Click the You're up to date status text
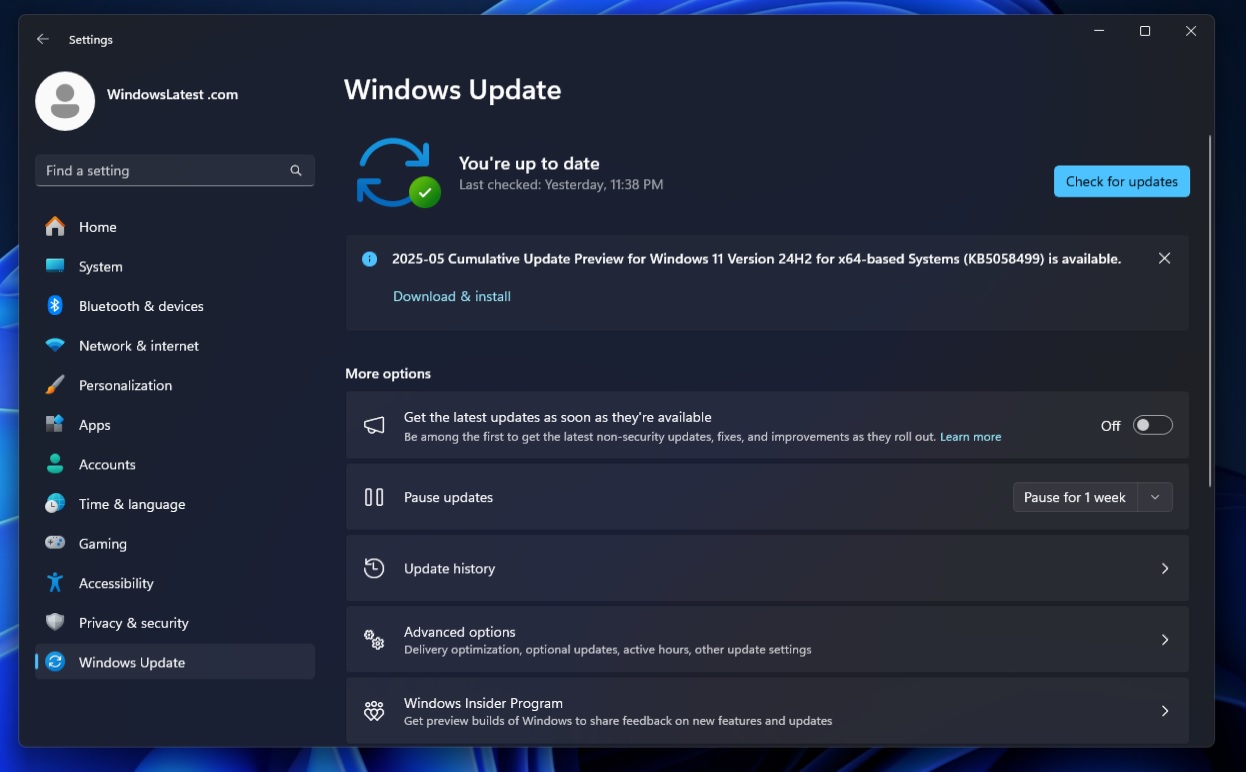This screenshot has width=1246, height=772. (x=529, y=163)
